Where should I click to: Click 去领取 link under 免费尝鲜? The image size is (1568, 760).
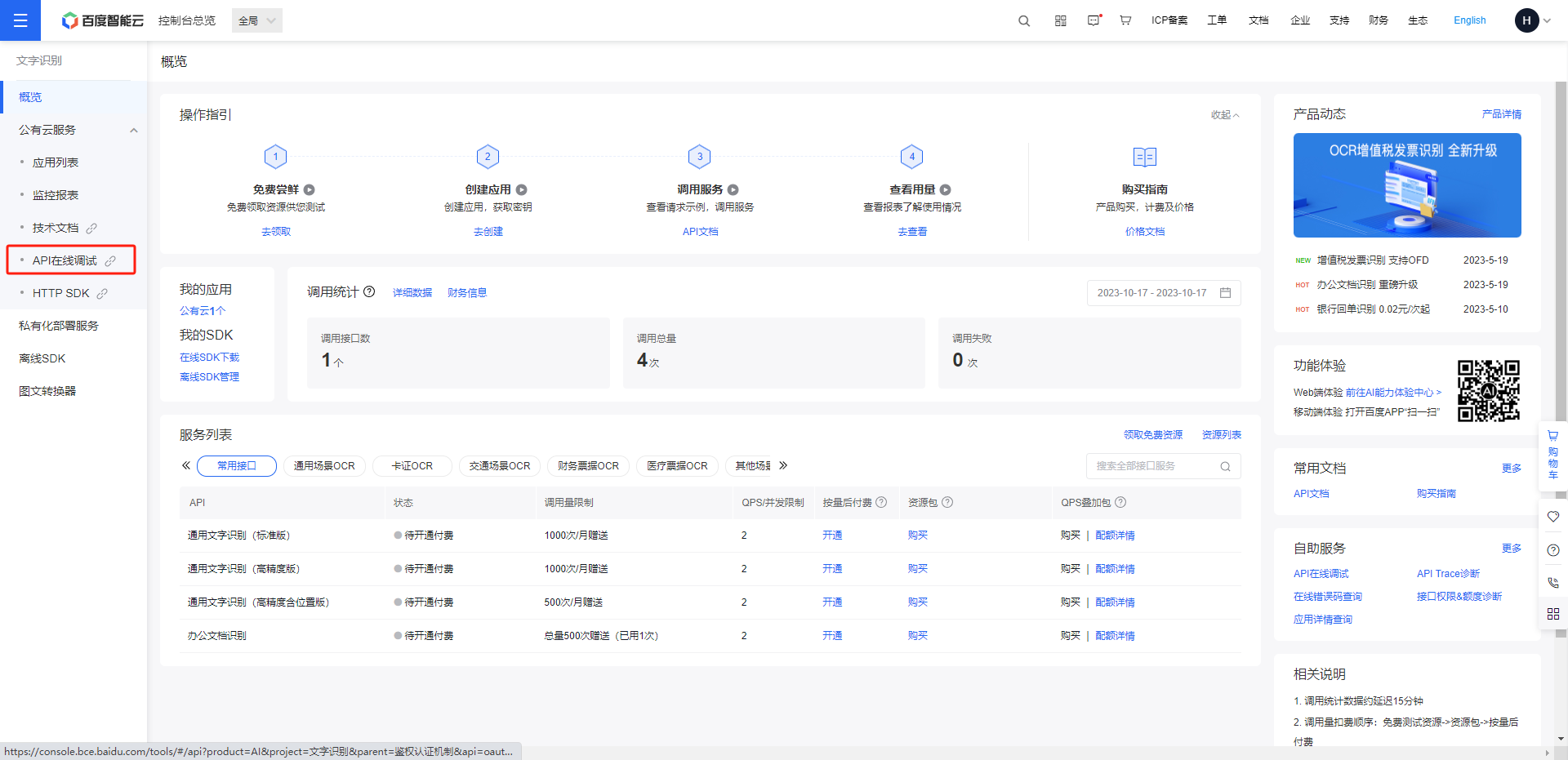point(276,232)
